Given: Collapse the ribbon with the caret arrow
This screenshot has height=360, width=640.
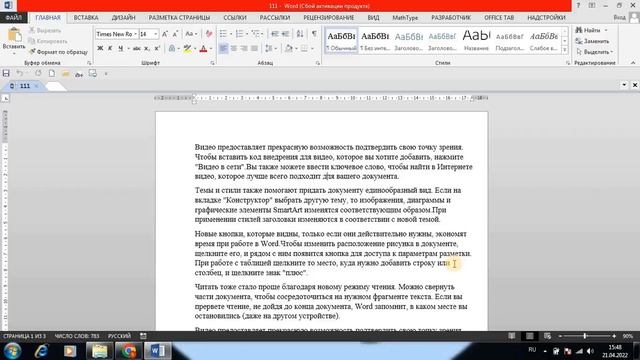Looking at the screenshot, I should point(633,63).
